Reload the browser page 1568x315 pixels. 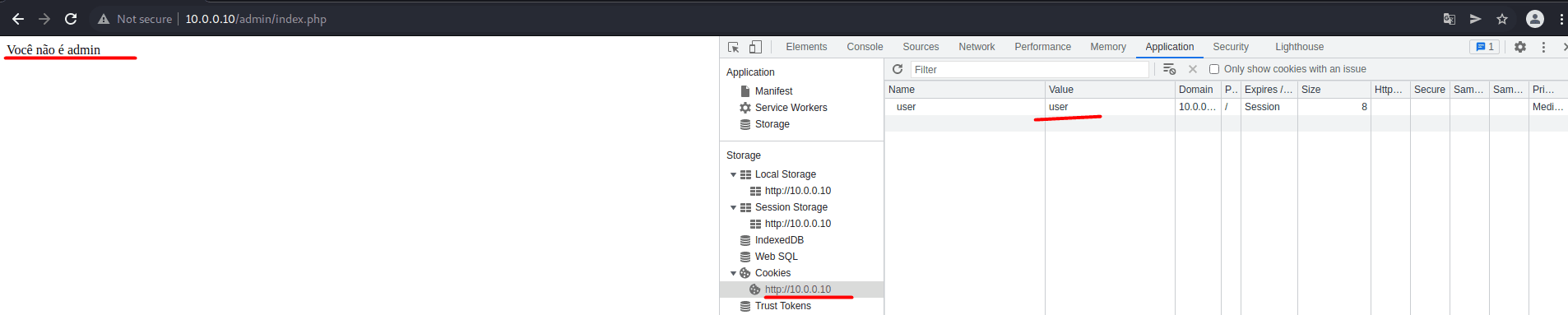click(x=71, y=19)
